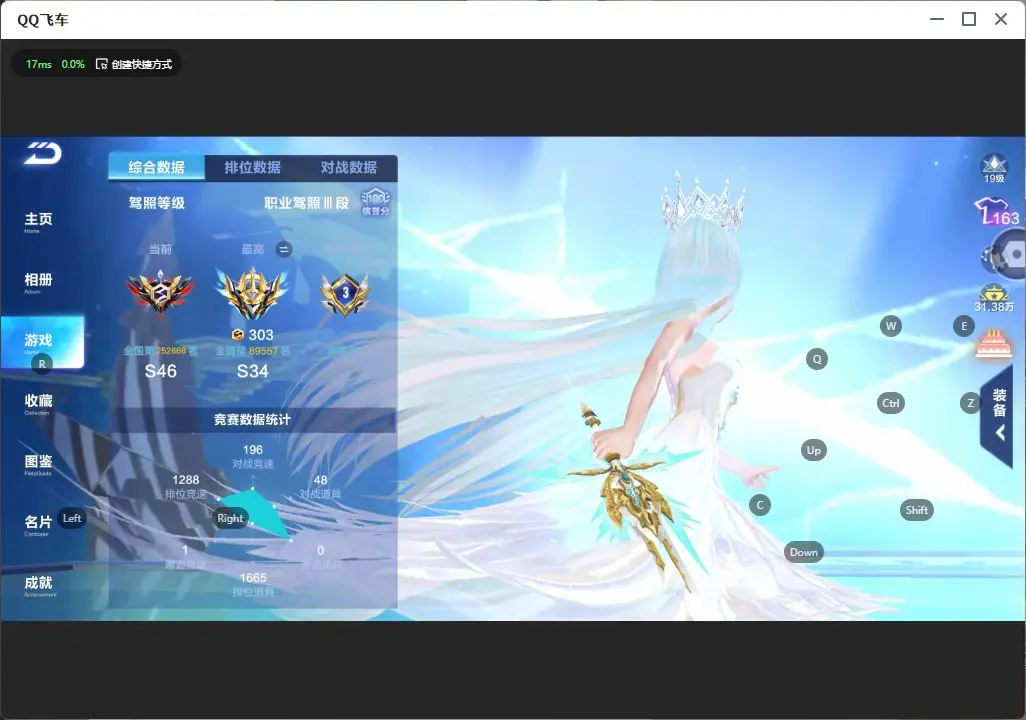1026x720 pixels.
Task: Open the 相册 Album sidebar item
Action: pyautogui.click(x=38, y=283)
